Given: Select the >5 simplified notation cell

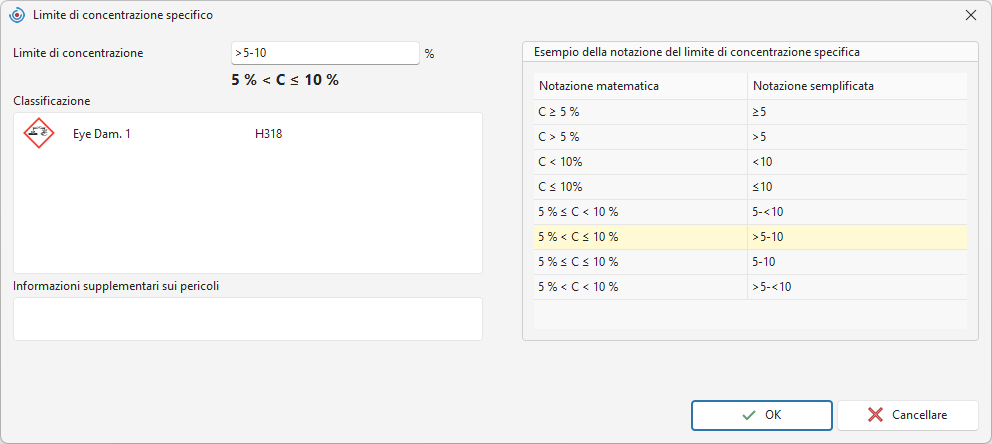Looking at the screenshot, I should click(857, 137).
